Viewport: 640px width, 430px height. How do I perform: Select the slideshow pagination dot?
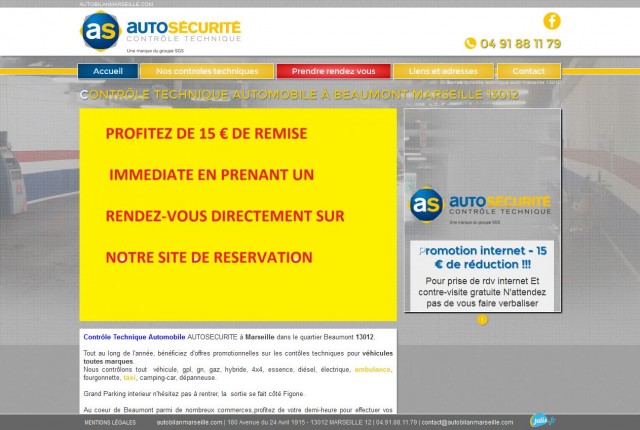[x=482, y=320]
